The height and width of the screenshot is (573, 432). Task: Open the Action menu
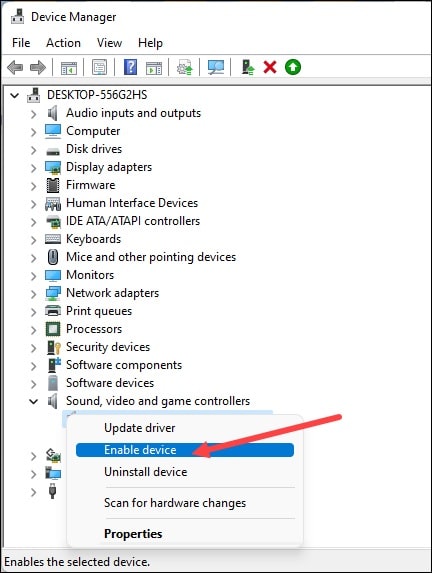[63, 43]
